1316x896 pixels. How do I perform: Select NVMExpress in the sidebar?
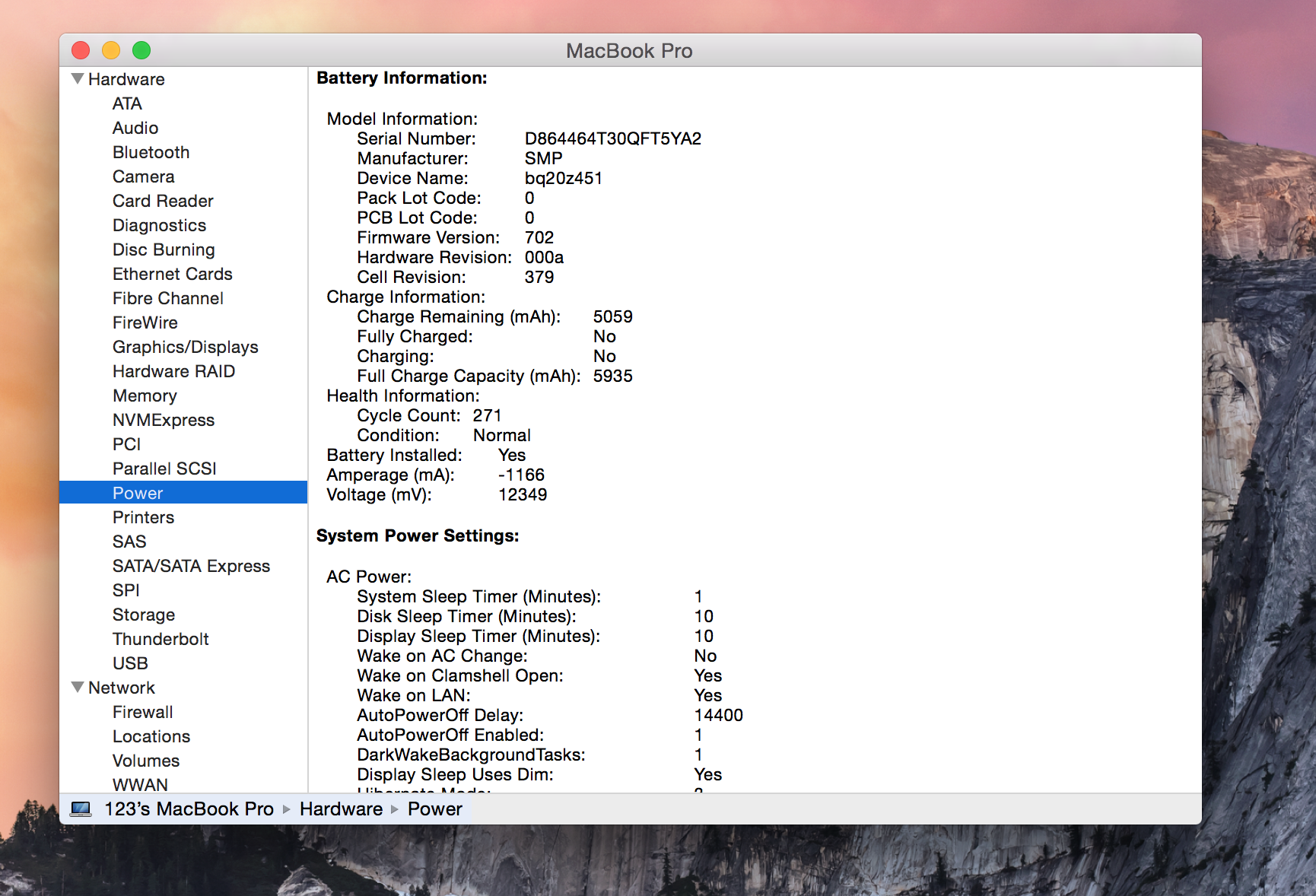[x=164, y=420]
